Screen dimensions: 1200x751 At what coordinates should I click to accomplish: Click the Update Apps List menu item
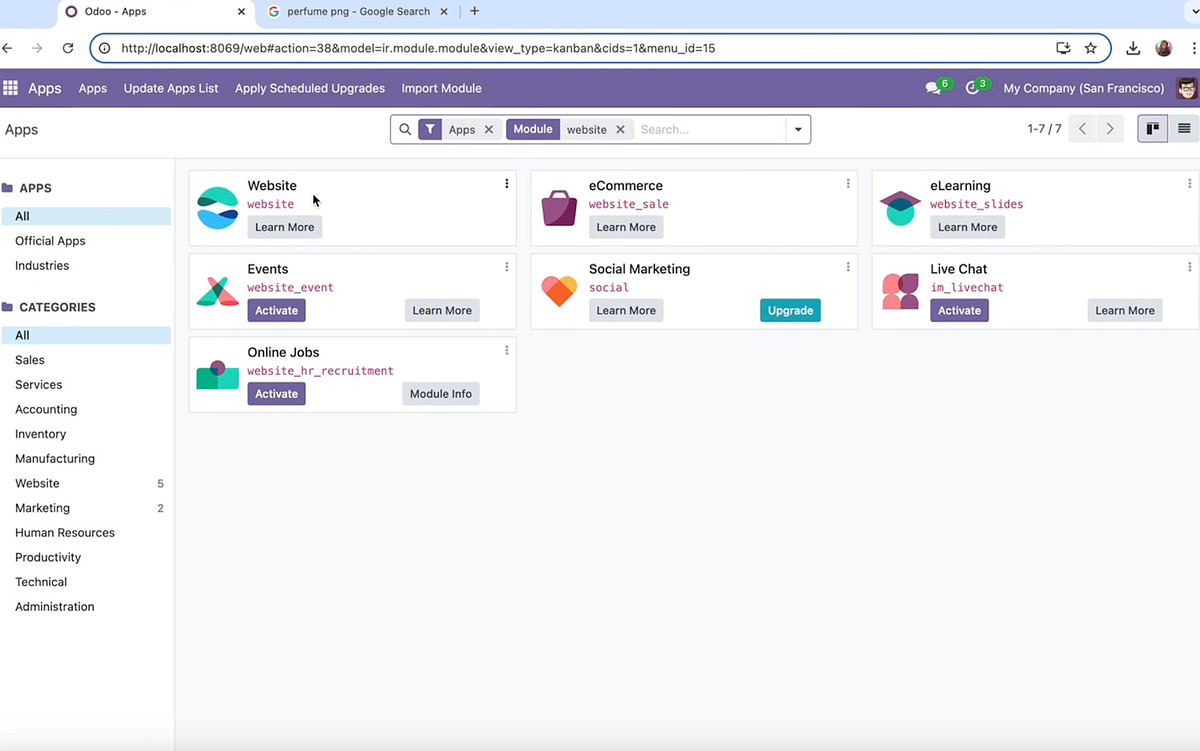170,88
